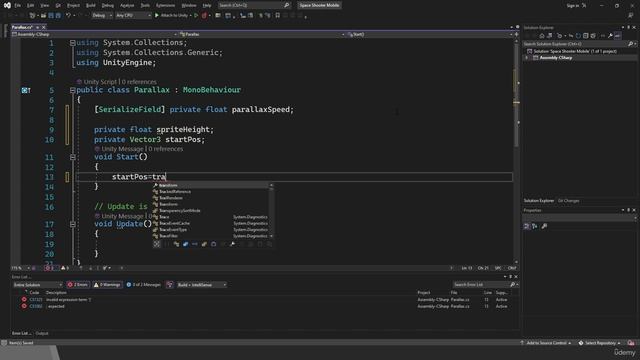The height and width of the screenshot is (360, 640).
Task: Open the Debug menu
Action: (x=108, y=5)
